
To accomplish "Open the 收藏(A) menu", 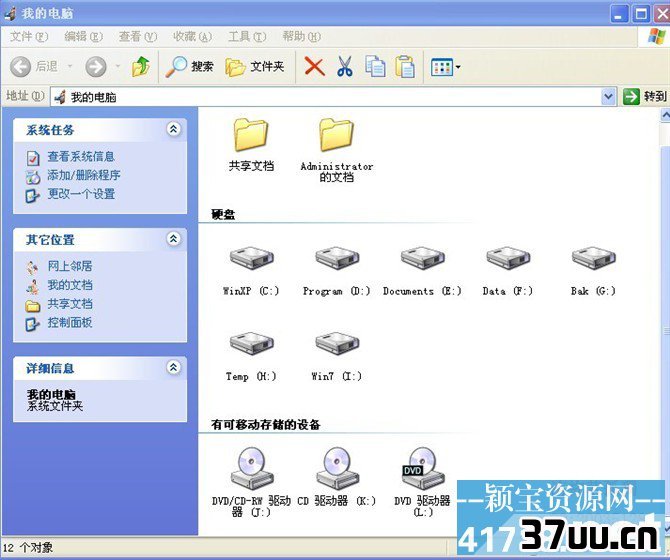I will point(192,37).
